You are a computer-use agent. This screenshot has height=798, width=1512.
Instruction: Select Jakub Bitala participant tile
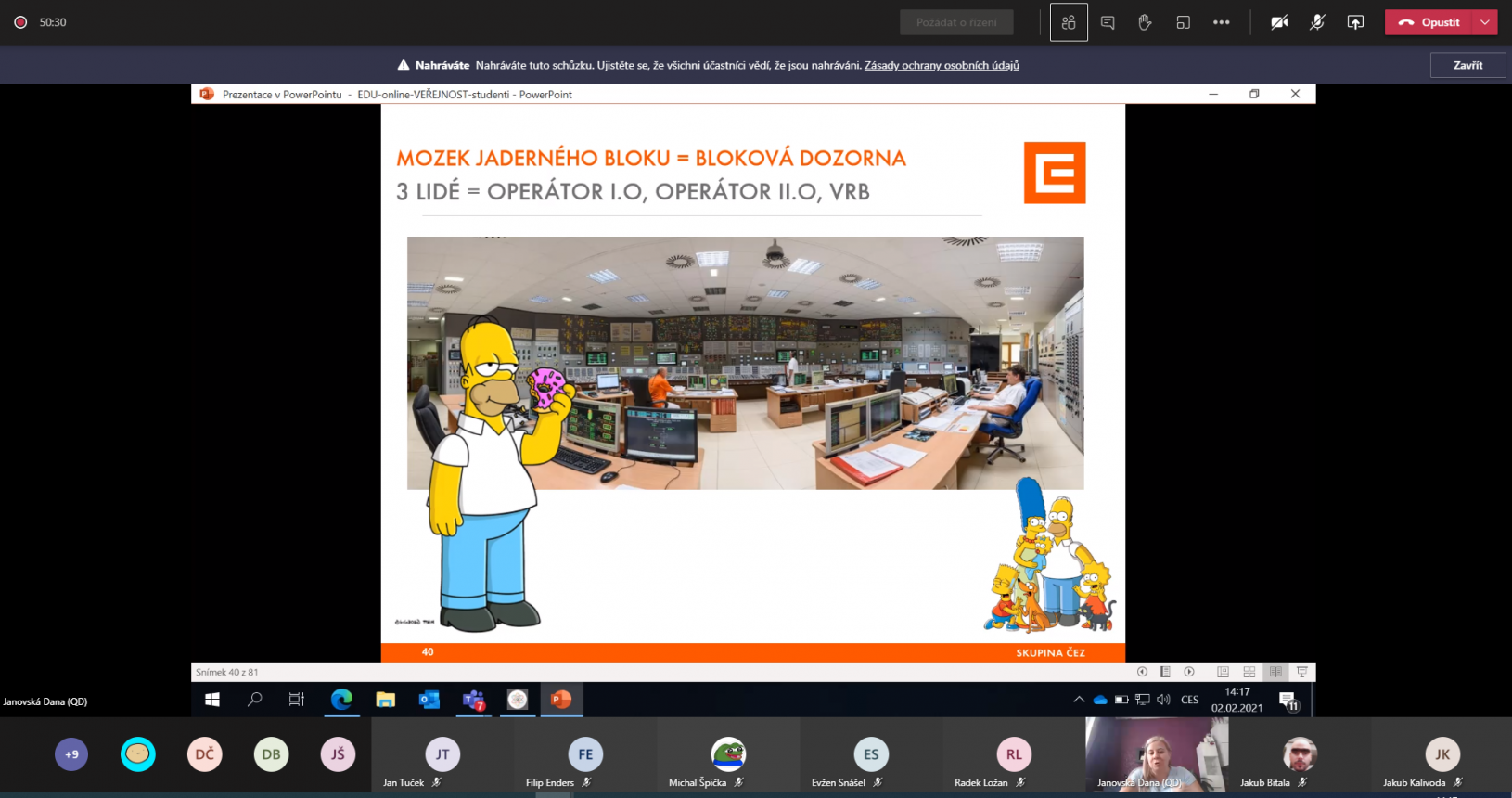click(1300, 755)
